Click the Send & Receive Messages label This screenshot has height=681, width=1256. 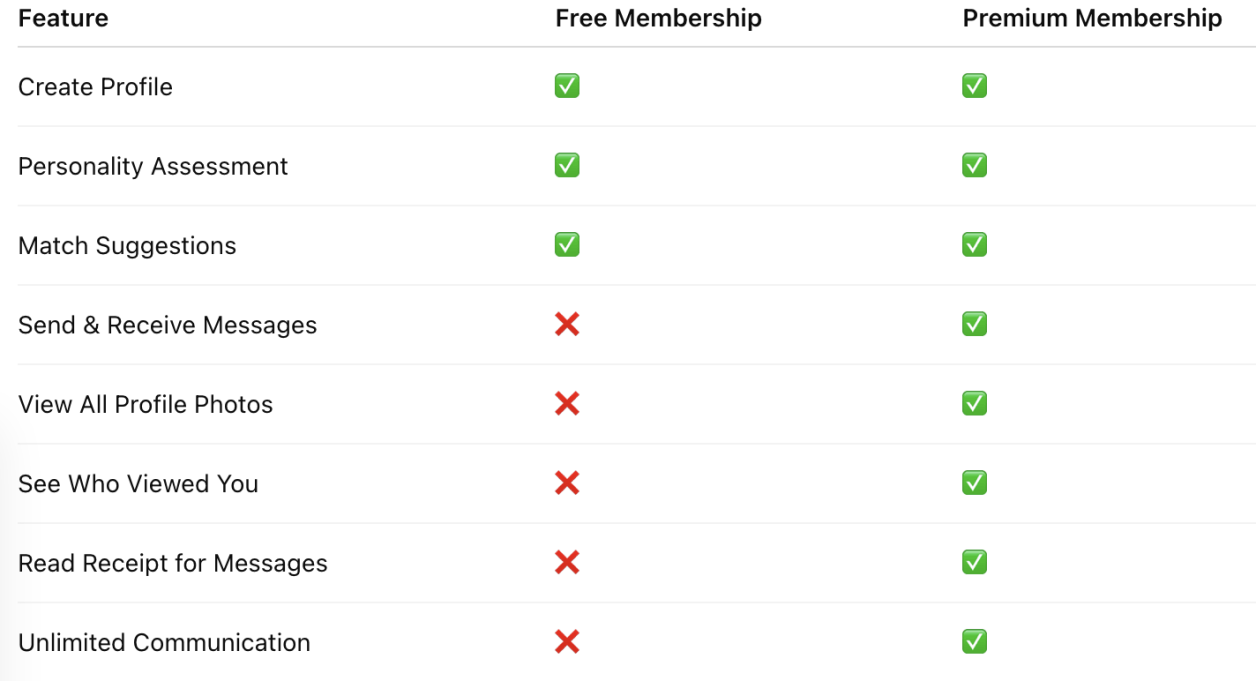click(167, 325)
